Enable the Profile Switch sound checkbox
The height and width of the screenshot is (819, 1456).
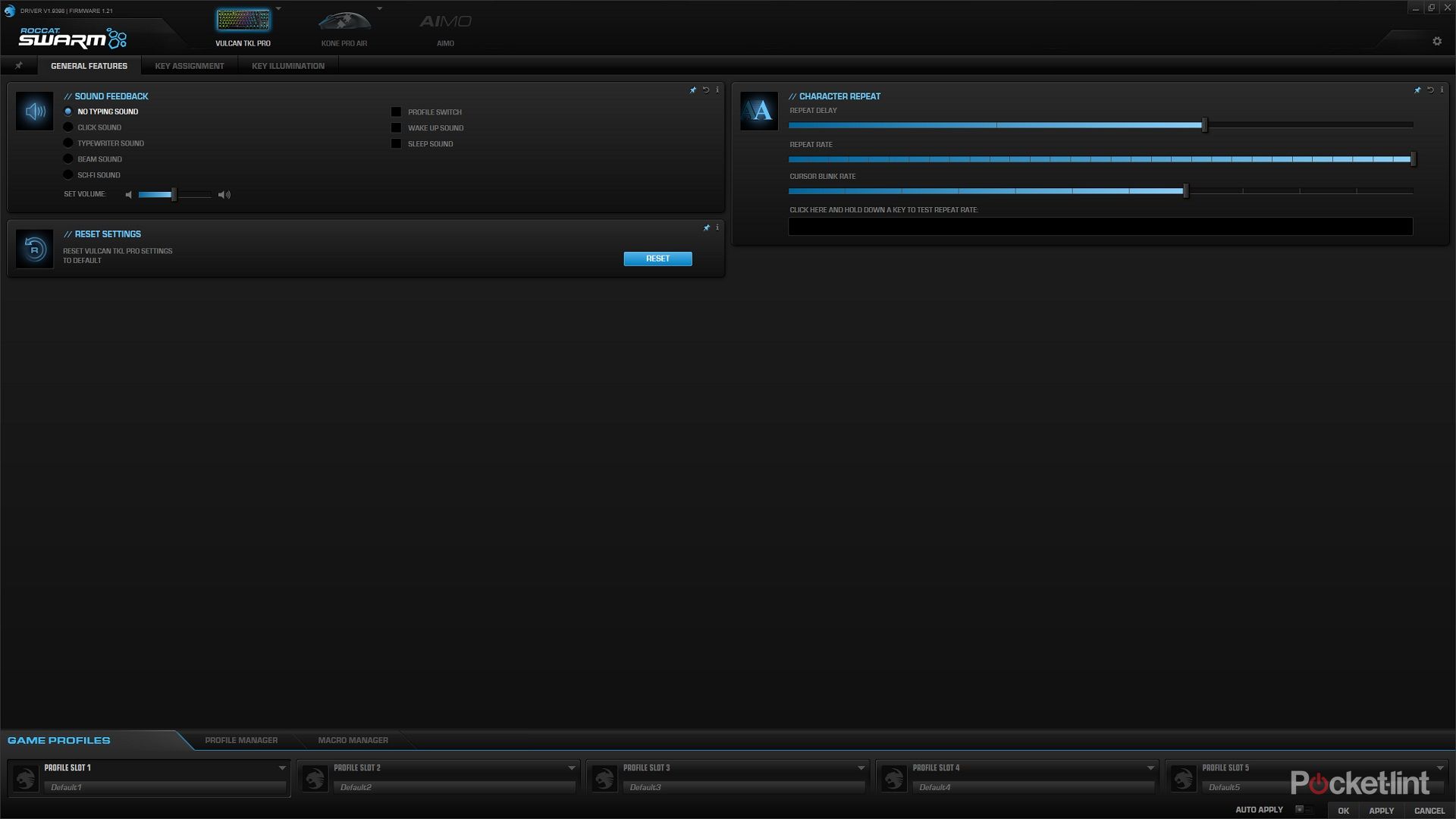click(396, 112)
